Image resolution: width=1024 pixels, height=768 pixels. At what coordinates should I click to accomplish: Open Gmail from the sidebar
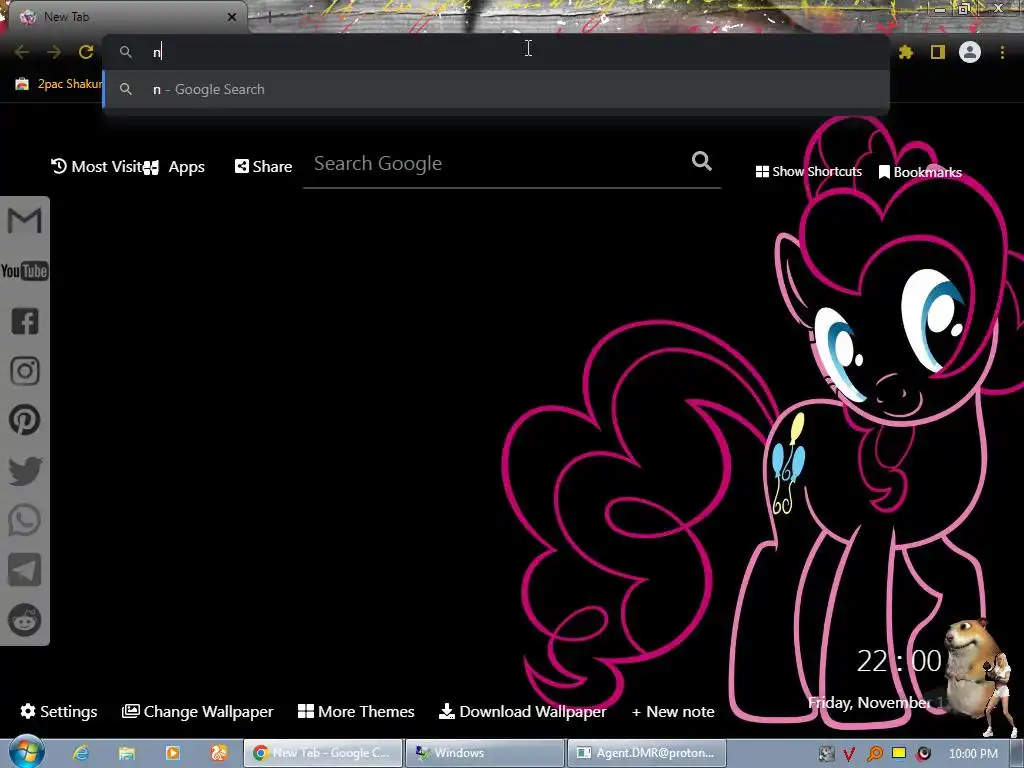pos(24,221)
